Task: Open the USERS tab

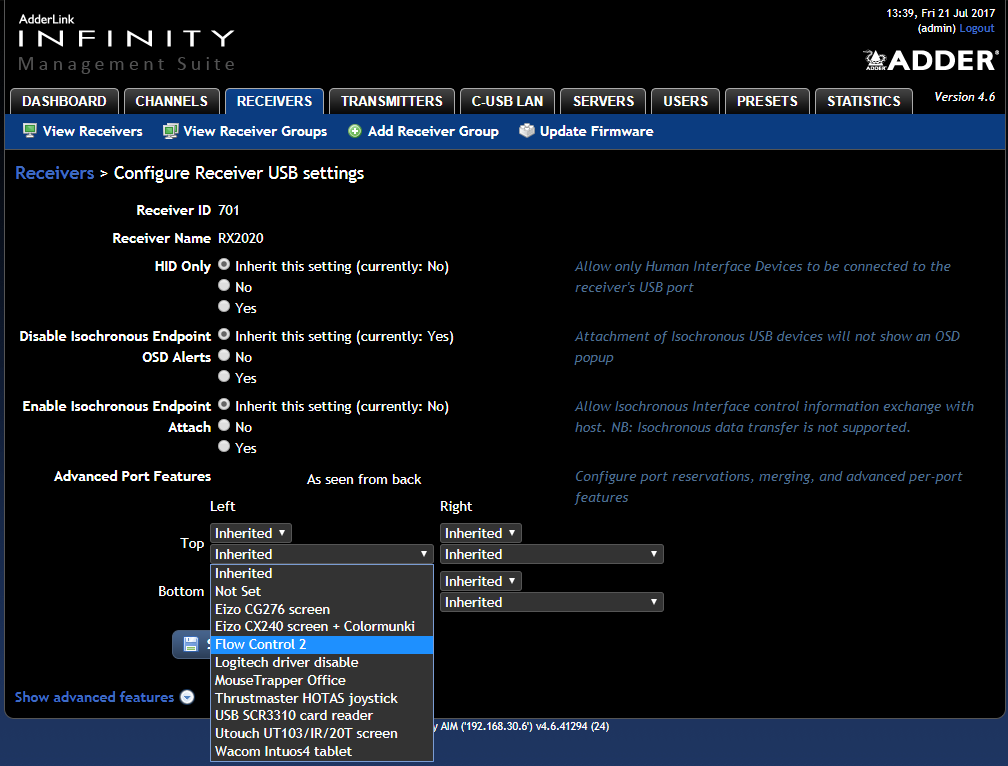Action: click(685, 102)
